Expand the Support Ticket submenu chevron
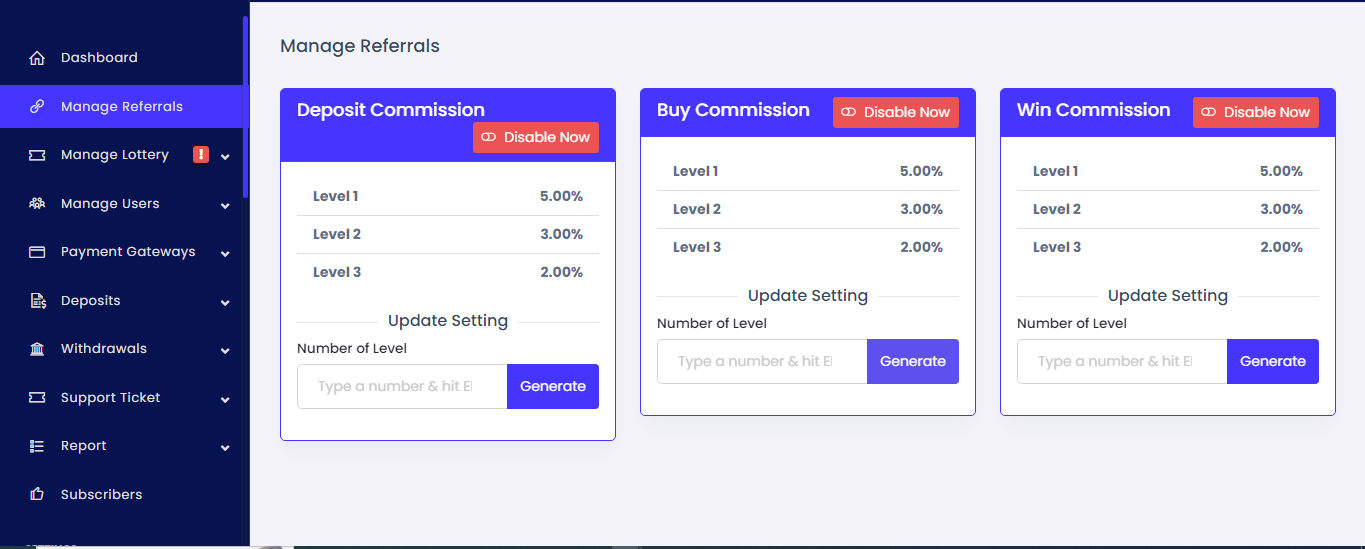Screen dimensions: 1365x549 pos(225,399)
